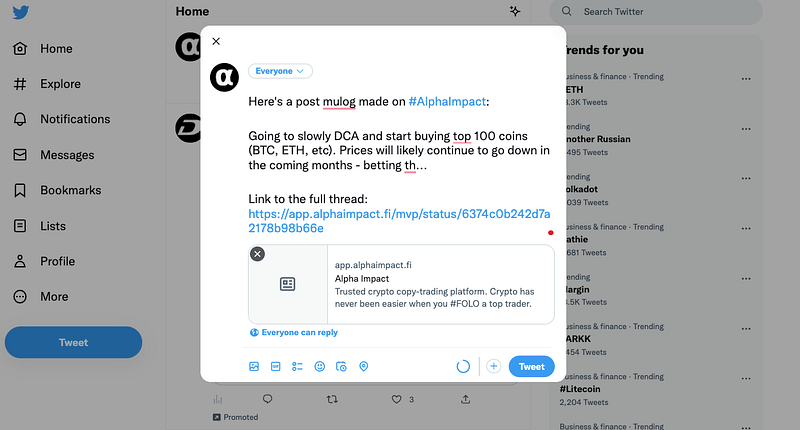Tag a location on tweet

pos(363,367)
